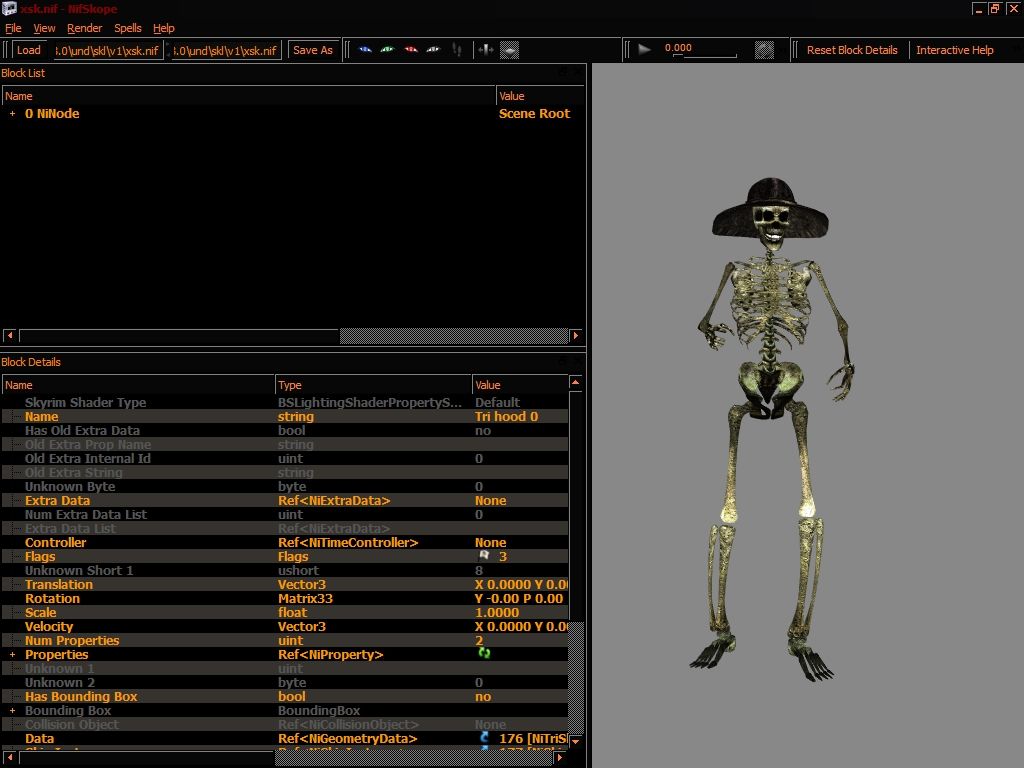Open the Render menu
This screenshot has width=1024, height=768.
click(84, 28)
